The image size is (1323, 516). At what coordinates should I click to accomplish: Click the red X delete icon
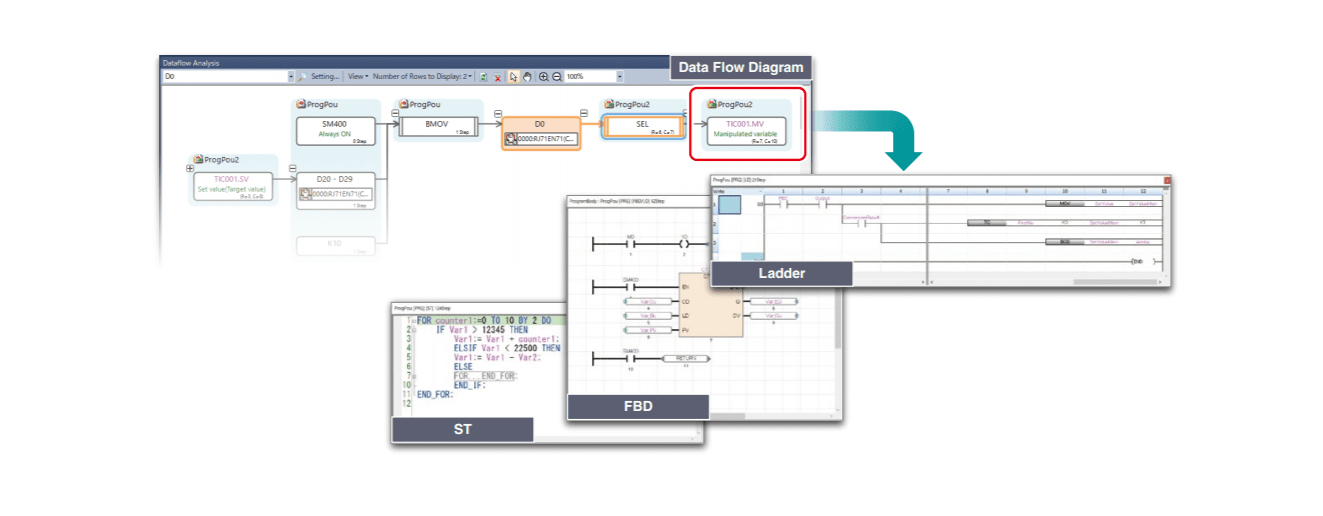[497, 76]
